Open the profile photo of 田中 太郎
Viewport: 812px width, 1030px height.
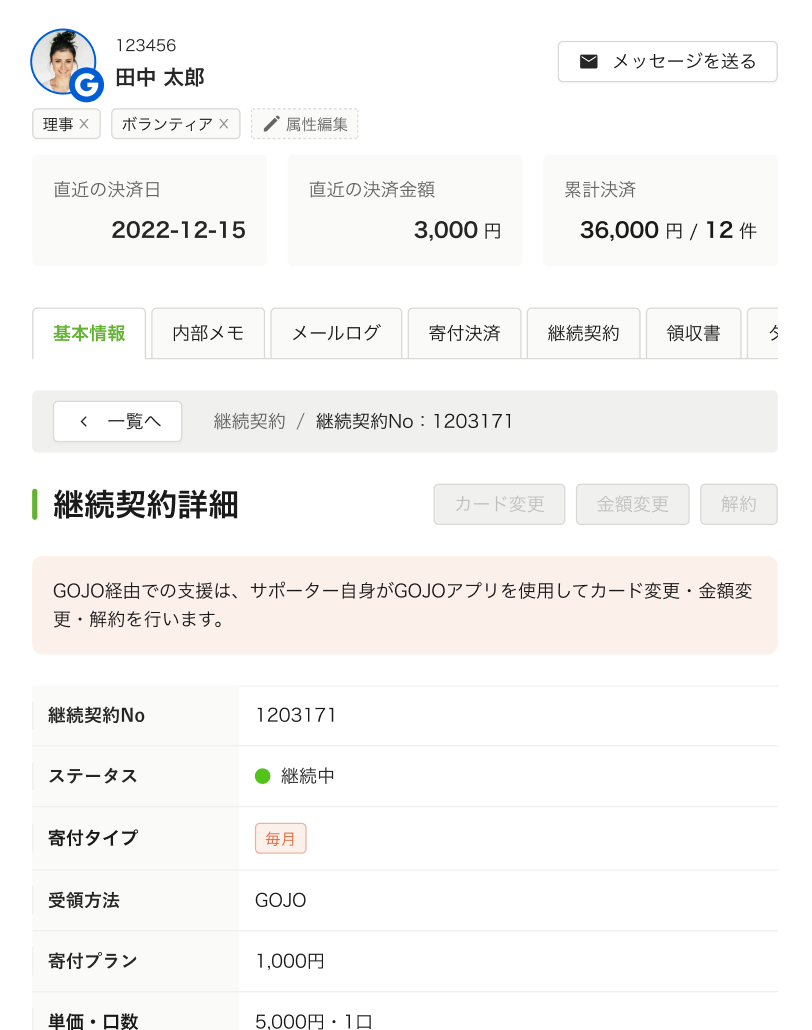[x=60, y=59]
